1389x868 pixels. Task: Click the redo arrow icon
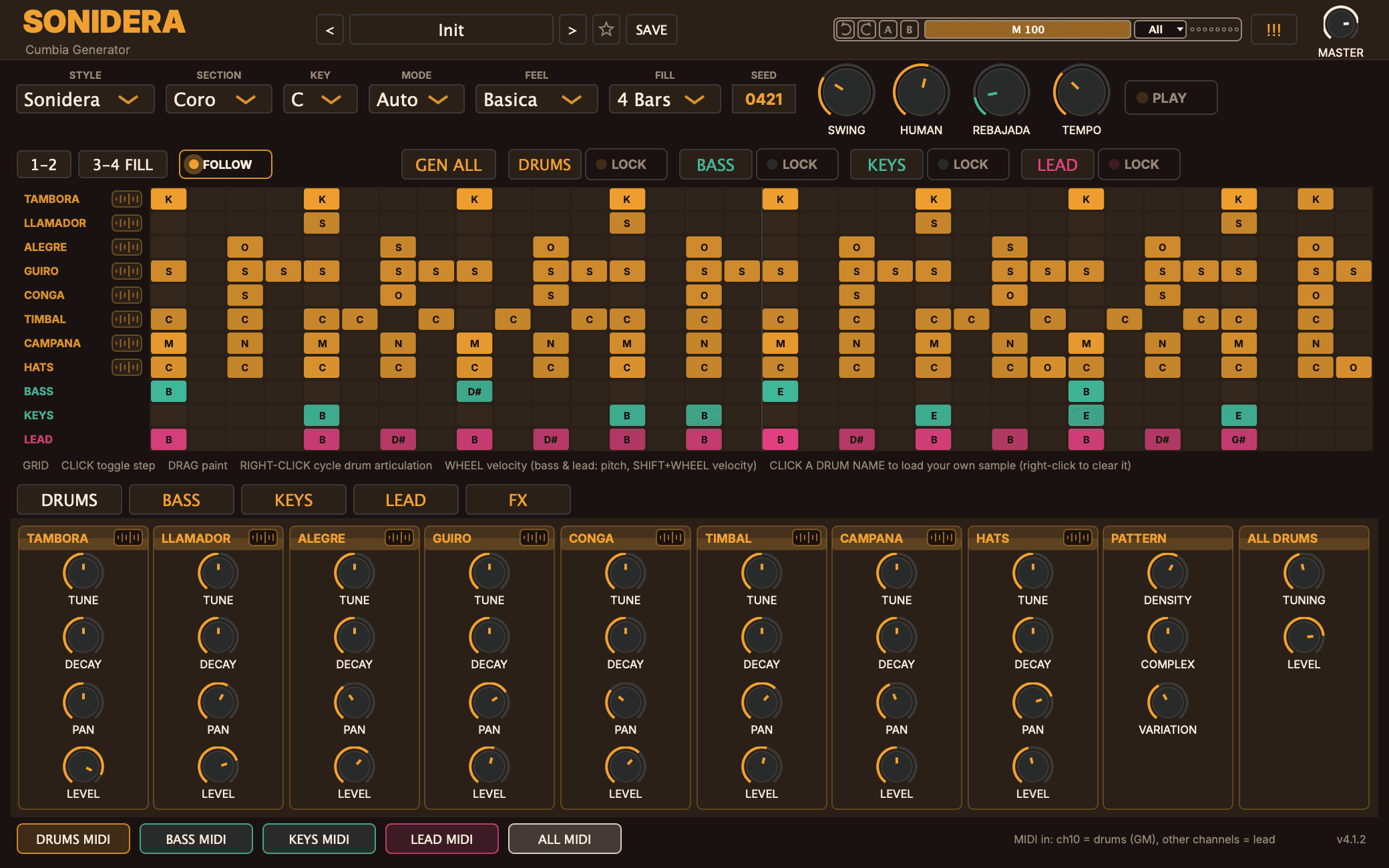click(867, 29)
